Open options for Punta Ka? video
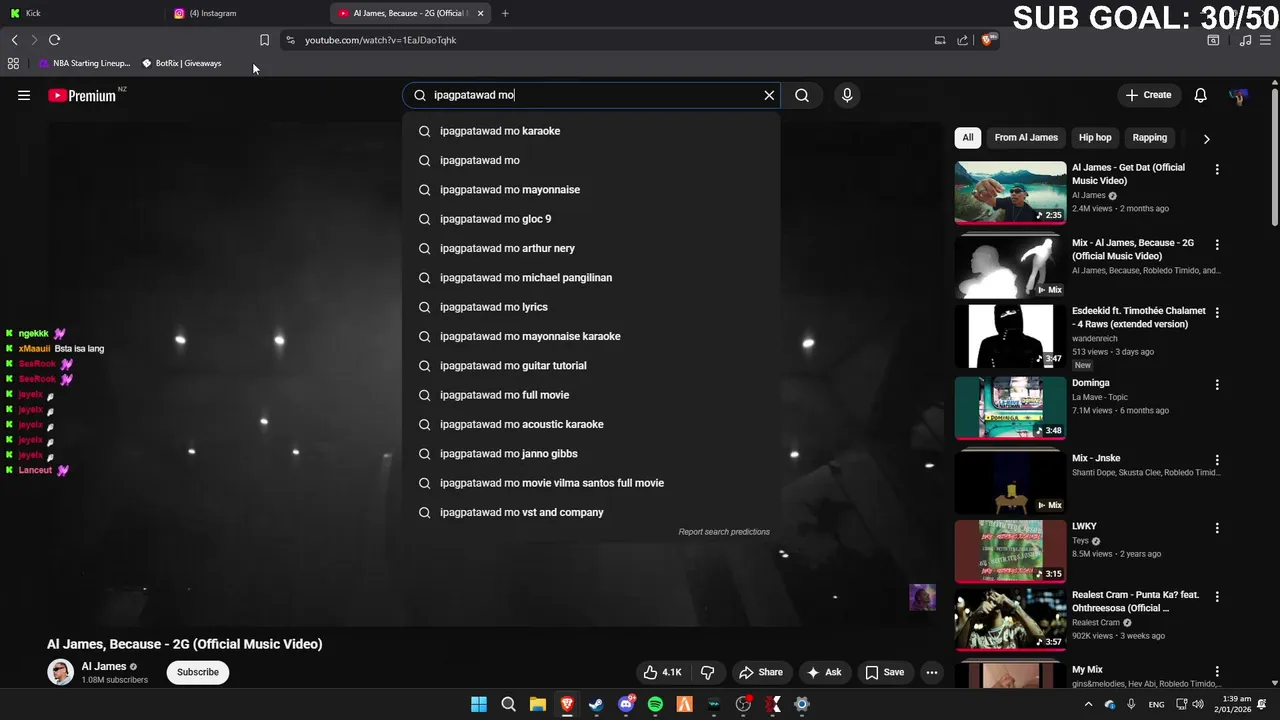Viewport: 1280px width, 720px height. [1217, 597]
